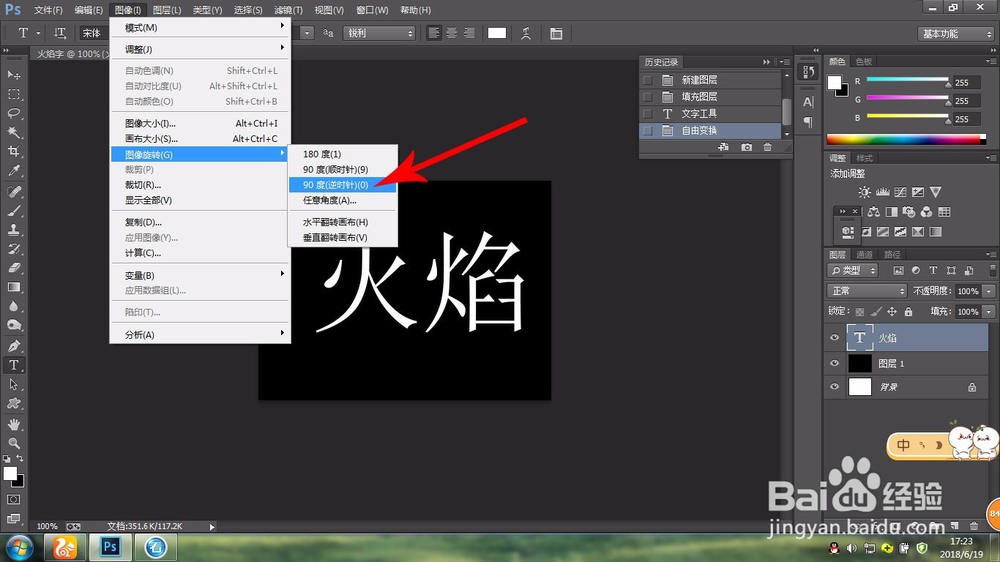Open the fill 100% dropdown arrow
The width and height of the screenshot is (1000, 562).
coord(989,312)
